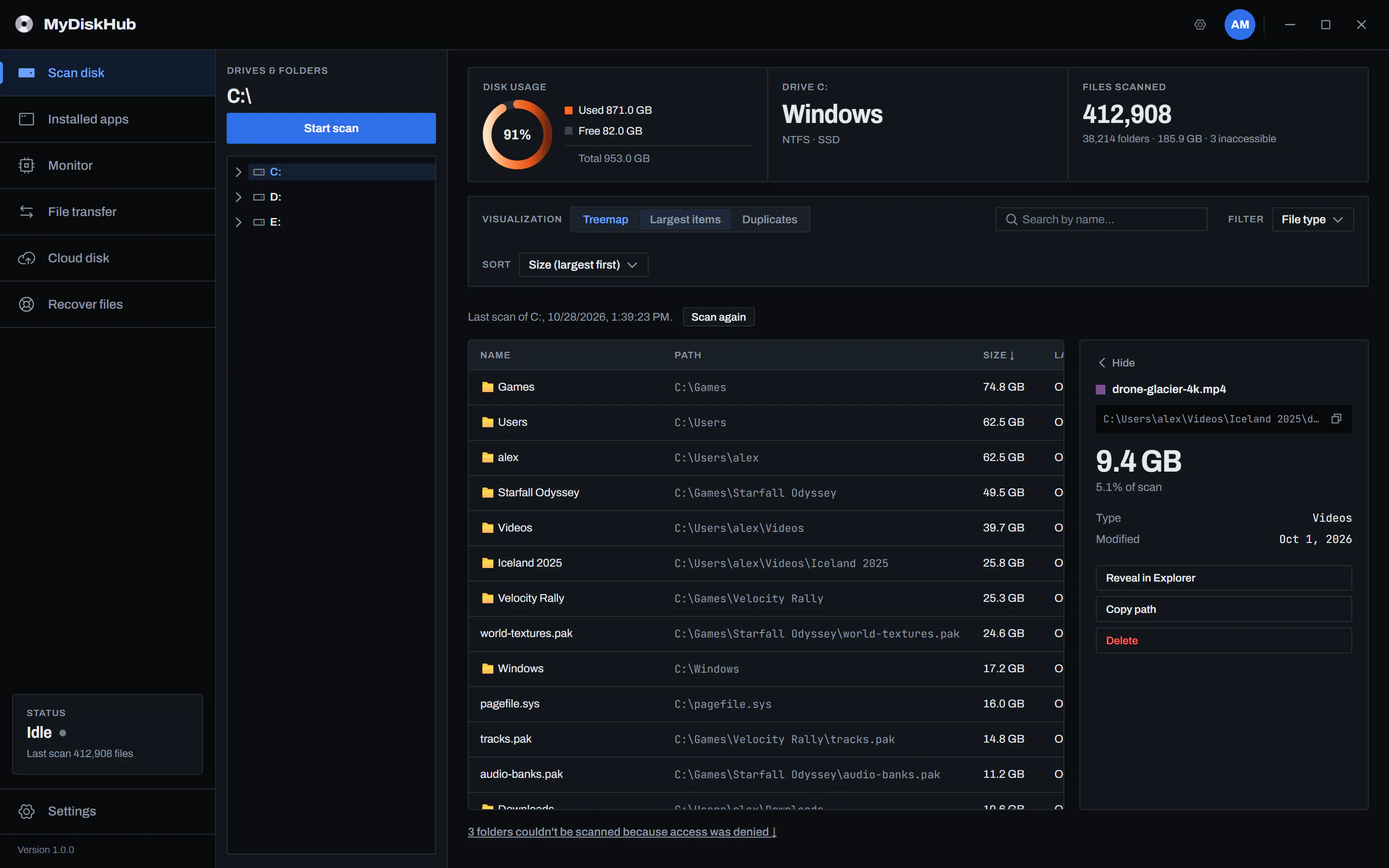This screenshot has height=868, width=1389.
Task: Click the Search by name field
Action: pos(1101,219)
